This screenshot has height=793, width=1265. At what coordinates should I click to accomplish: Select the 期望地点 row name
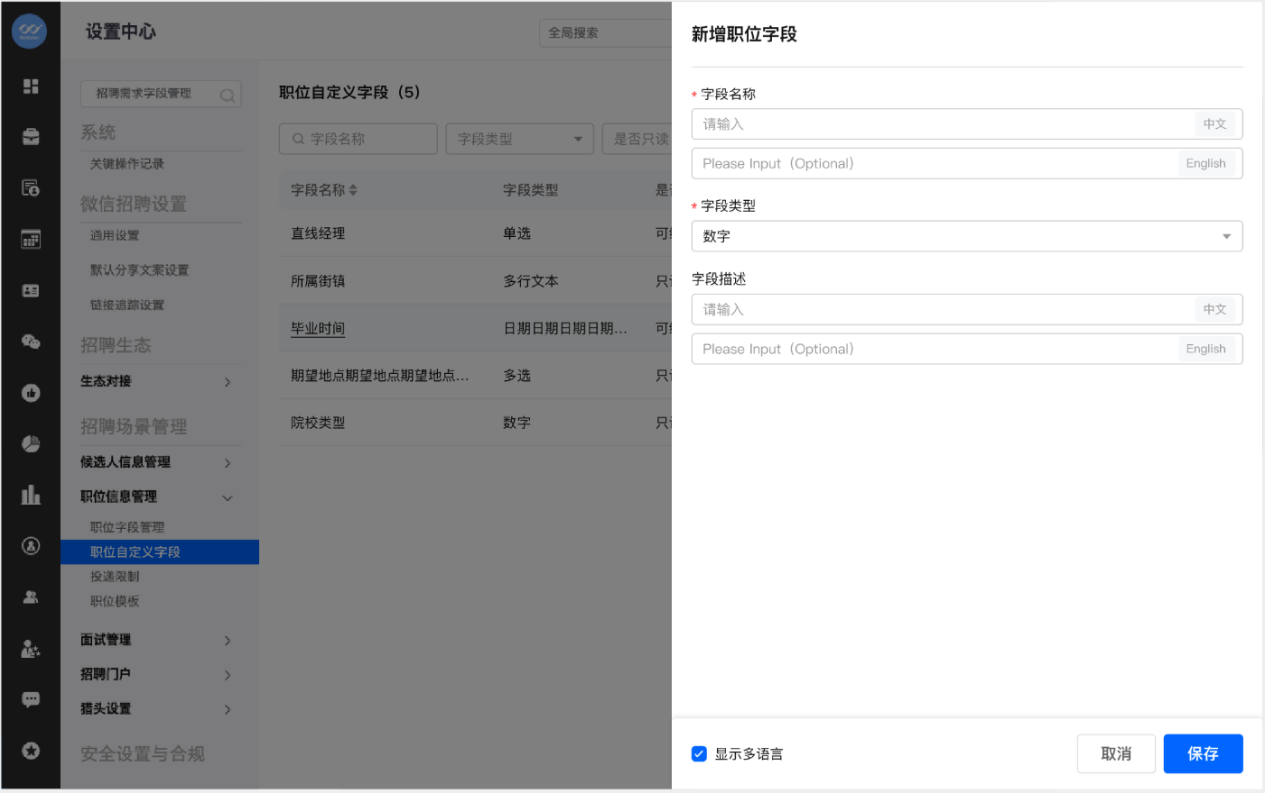(x=380, y=375)
